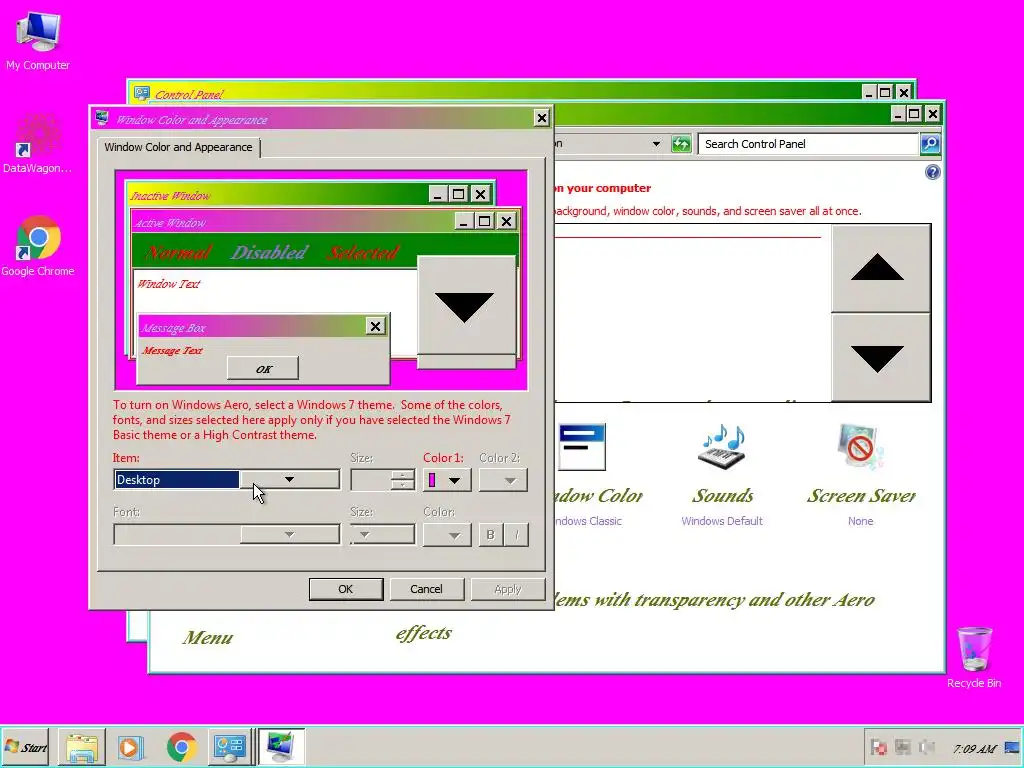Click Show desktop icon in tray corner
This screenshot has height=768, width=1024.
tap(1012, 747)
